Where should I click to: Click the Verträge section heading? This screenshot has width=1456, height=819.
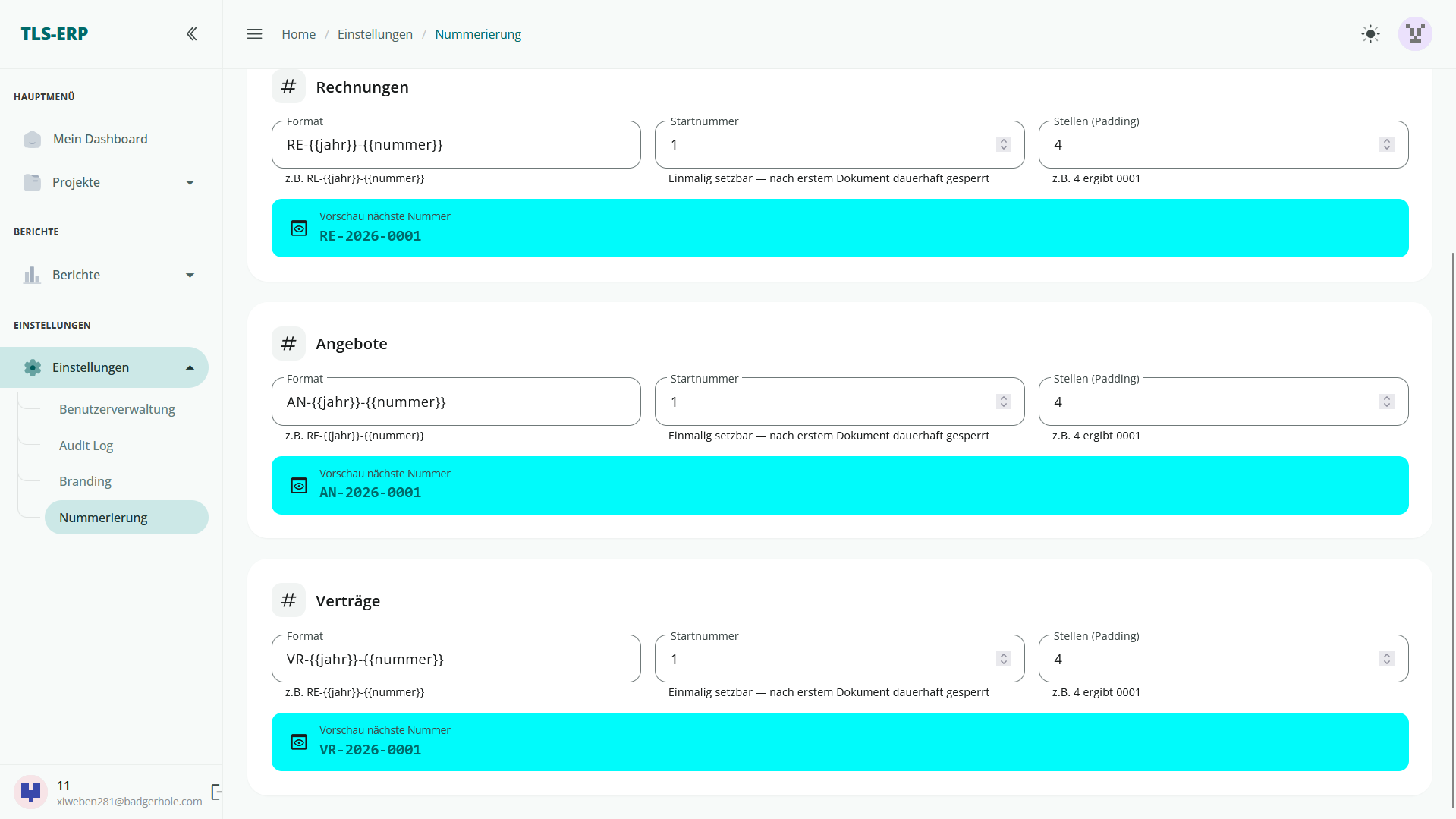[347, 601]
